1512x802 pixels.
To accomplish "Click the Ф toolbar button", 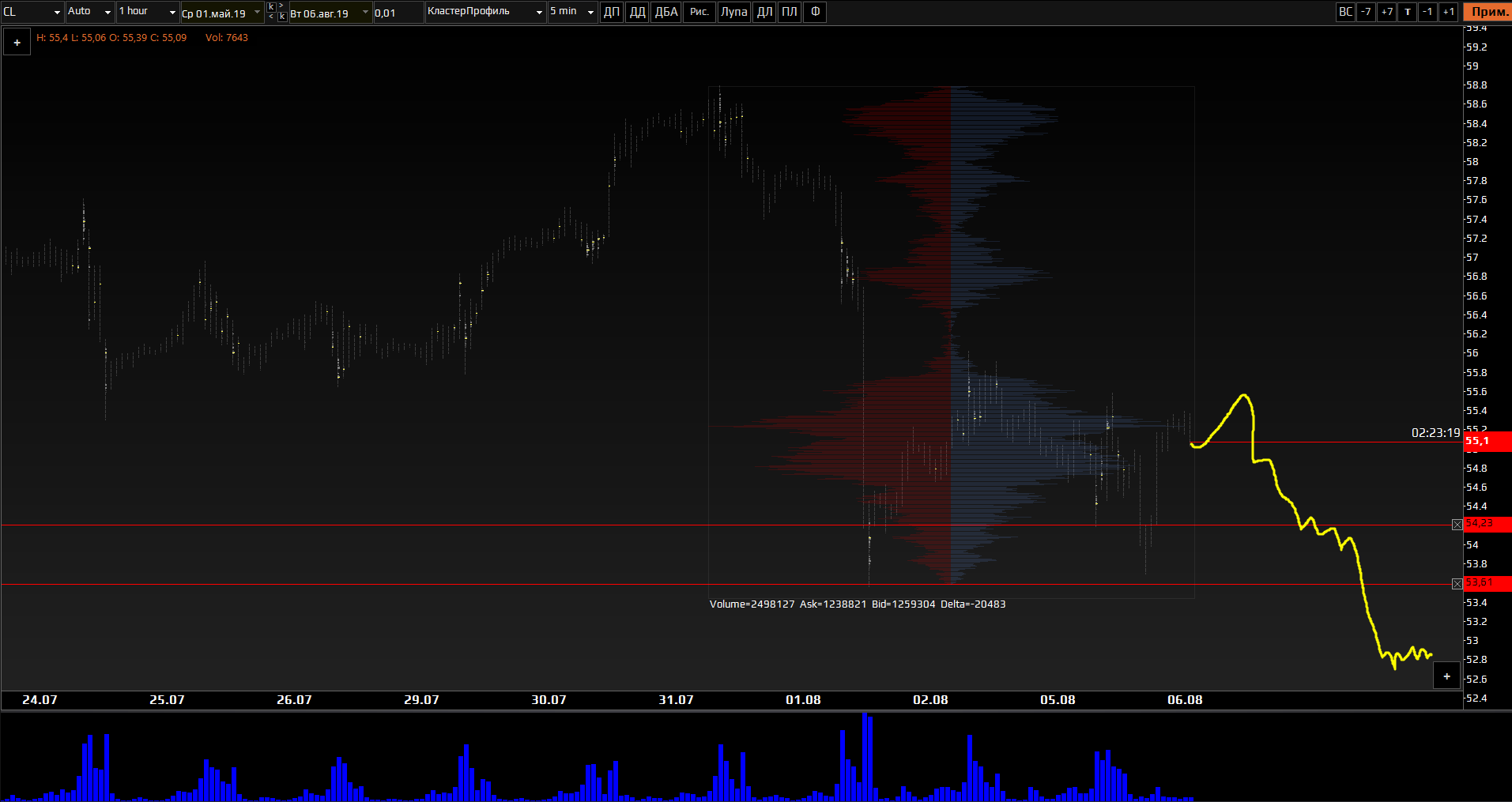I will pyautogui.click(x=815, y=12).
